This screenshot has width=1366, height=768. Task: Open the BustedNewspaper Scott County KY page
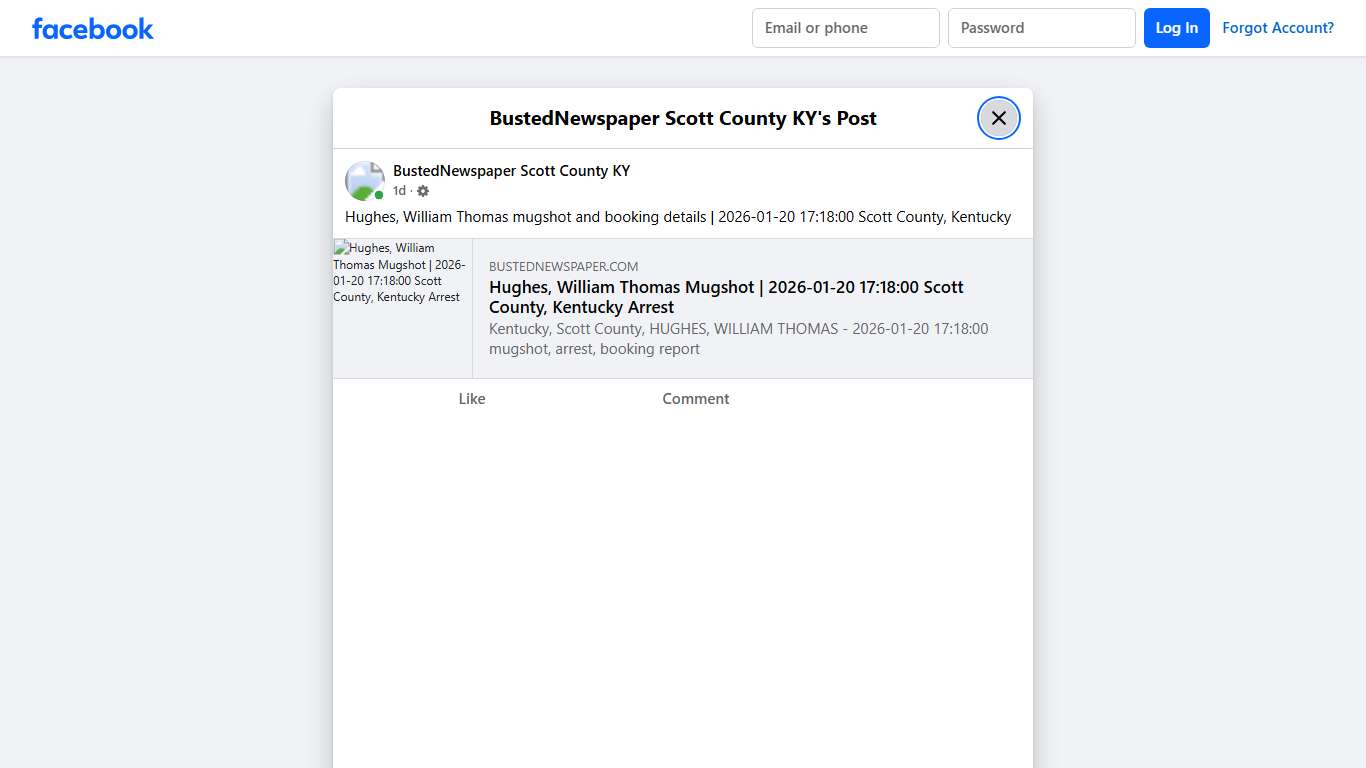pyautogui.click(x=512, y=170)
